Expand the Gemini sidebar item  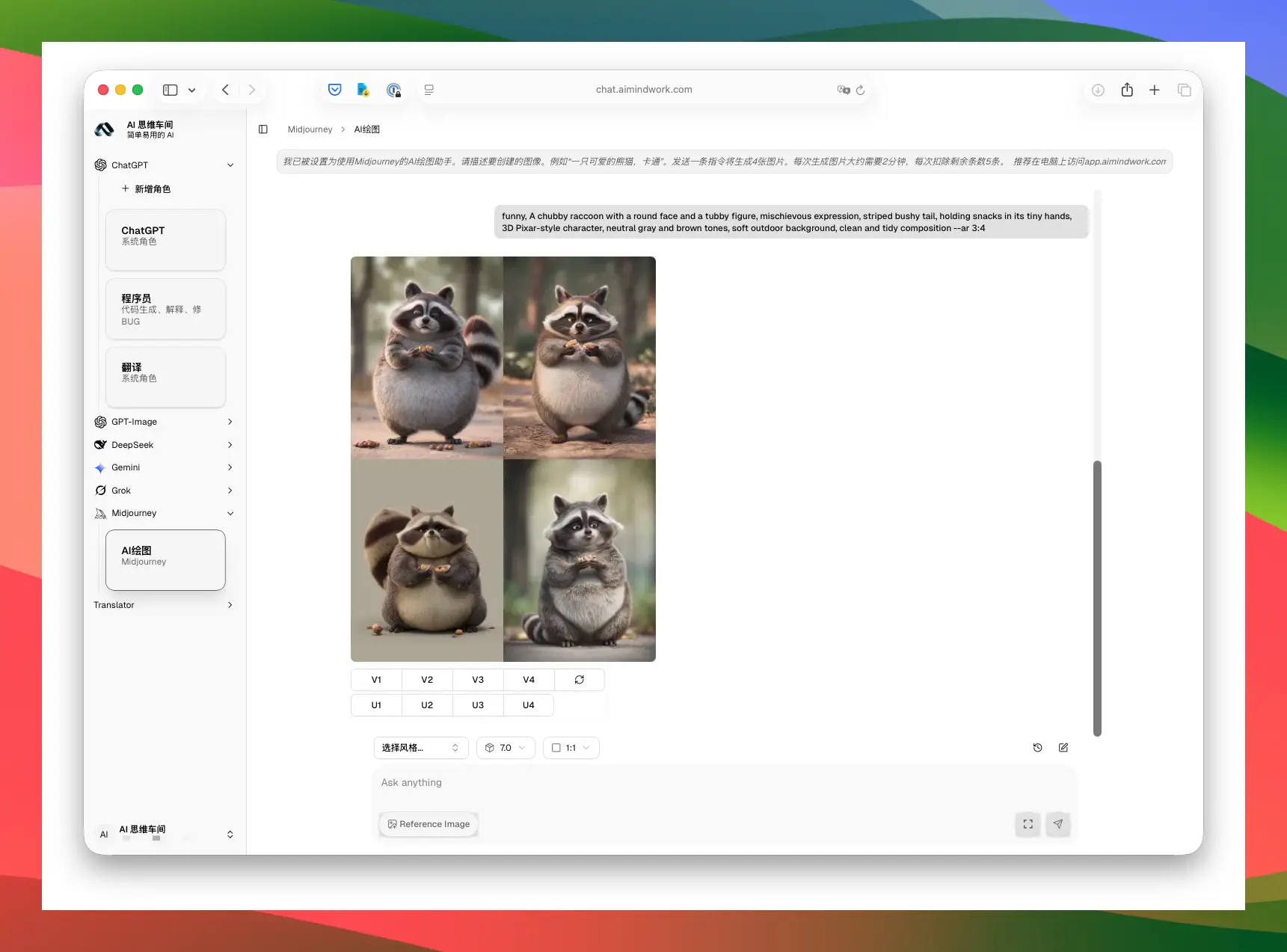[x=164, y=467]
